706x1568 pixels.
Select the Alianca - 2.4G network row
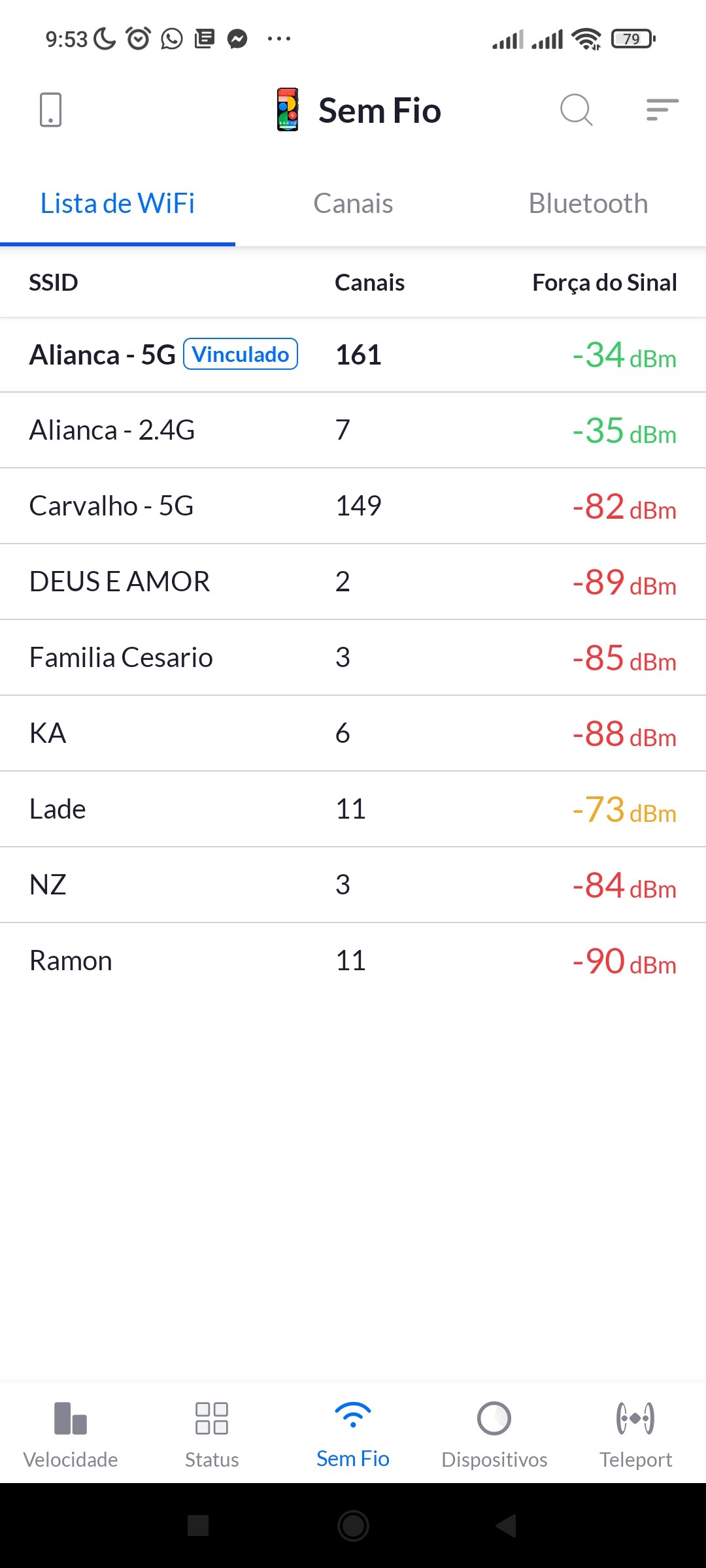click(353, 431)
